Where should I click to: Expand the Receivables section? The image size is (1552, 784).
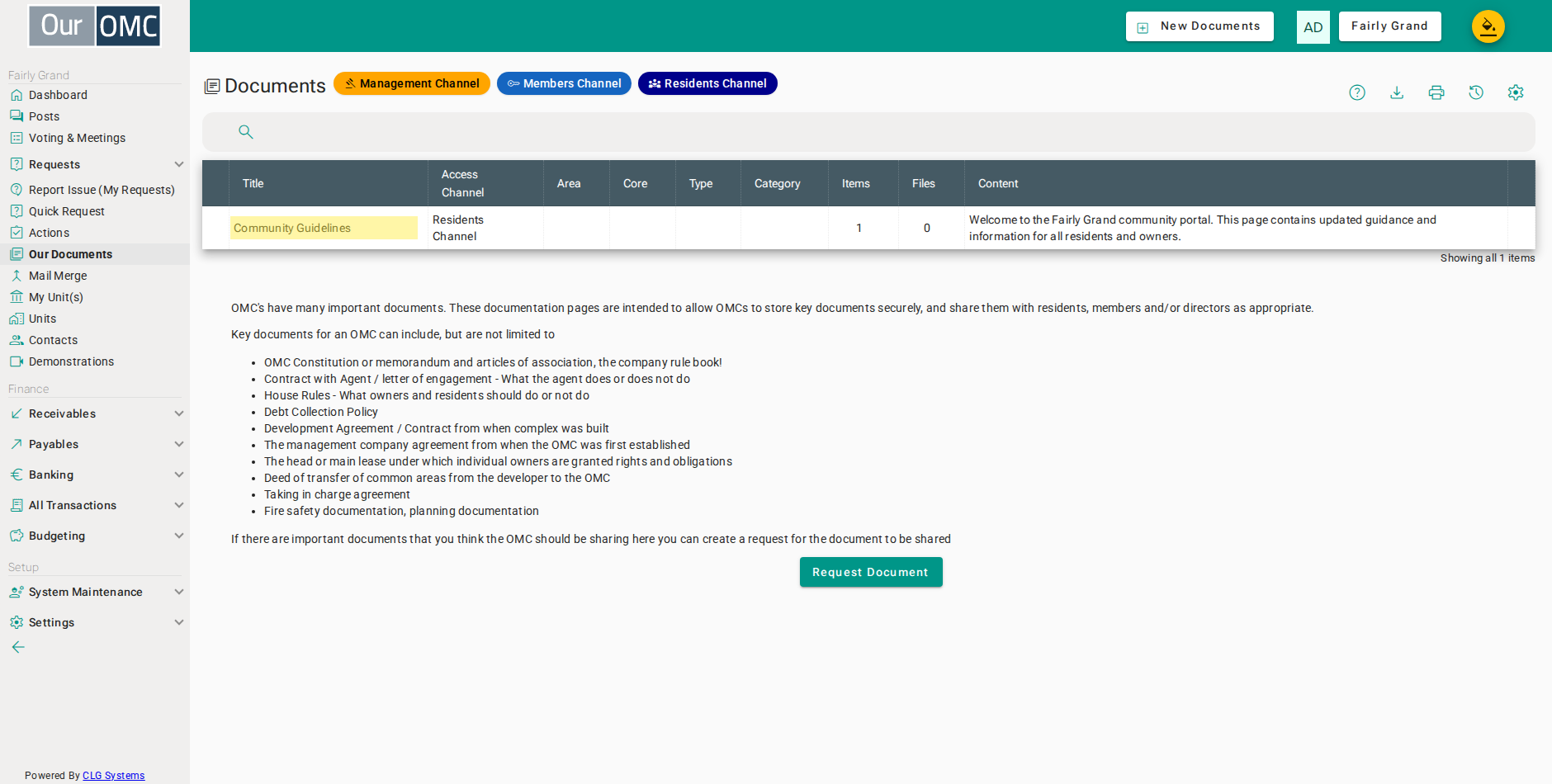pyautogui.click(x=95, y=413)
